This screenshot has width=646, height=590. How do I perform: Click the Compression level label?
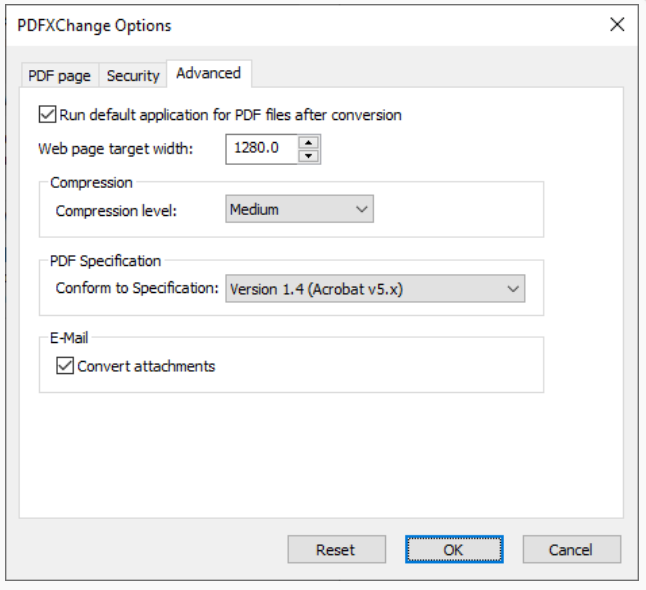[116, 211]
